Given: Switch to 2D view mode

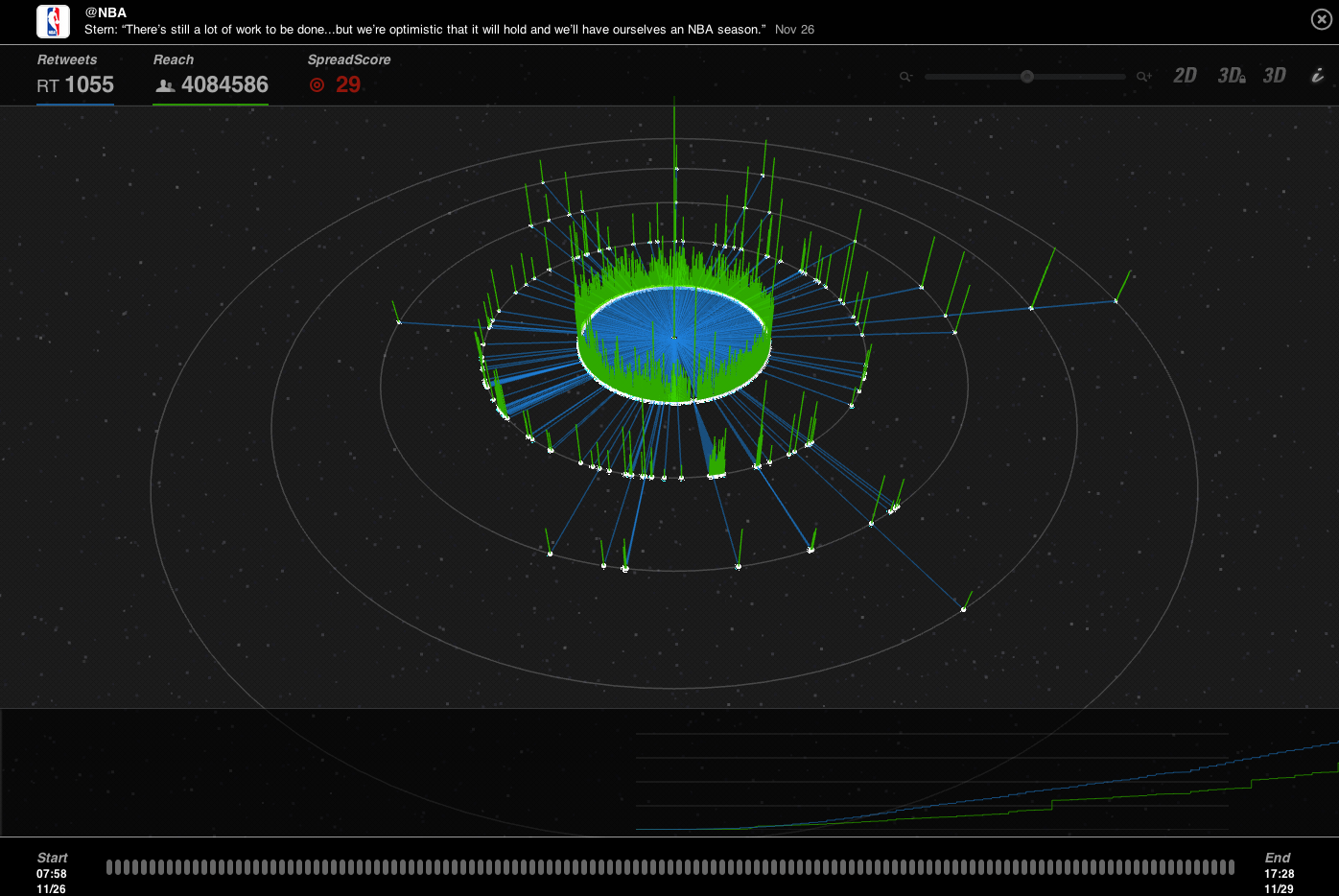Looking at the screenshot, I should coord(1184,75).
